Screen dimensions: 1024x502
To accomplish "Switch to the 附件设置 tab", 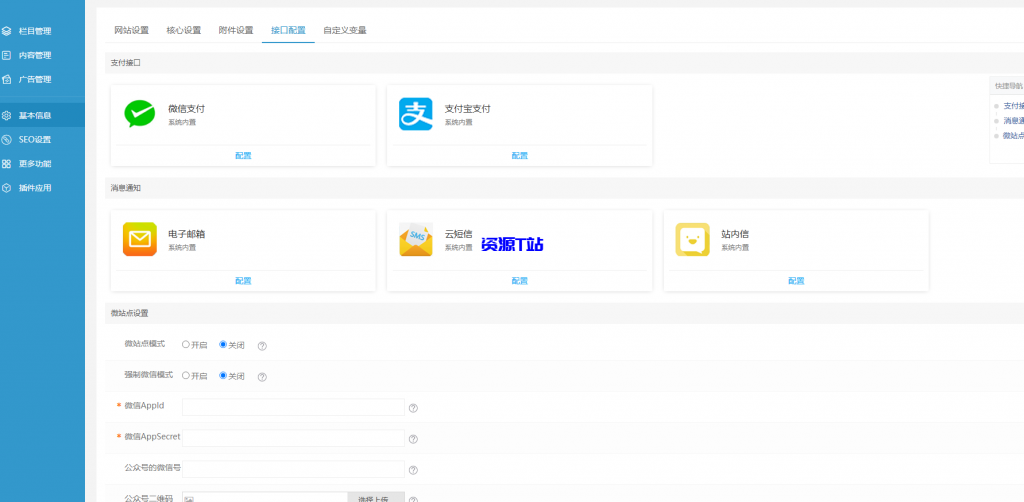I will point(236,30).
